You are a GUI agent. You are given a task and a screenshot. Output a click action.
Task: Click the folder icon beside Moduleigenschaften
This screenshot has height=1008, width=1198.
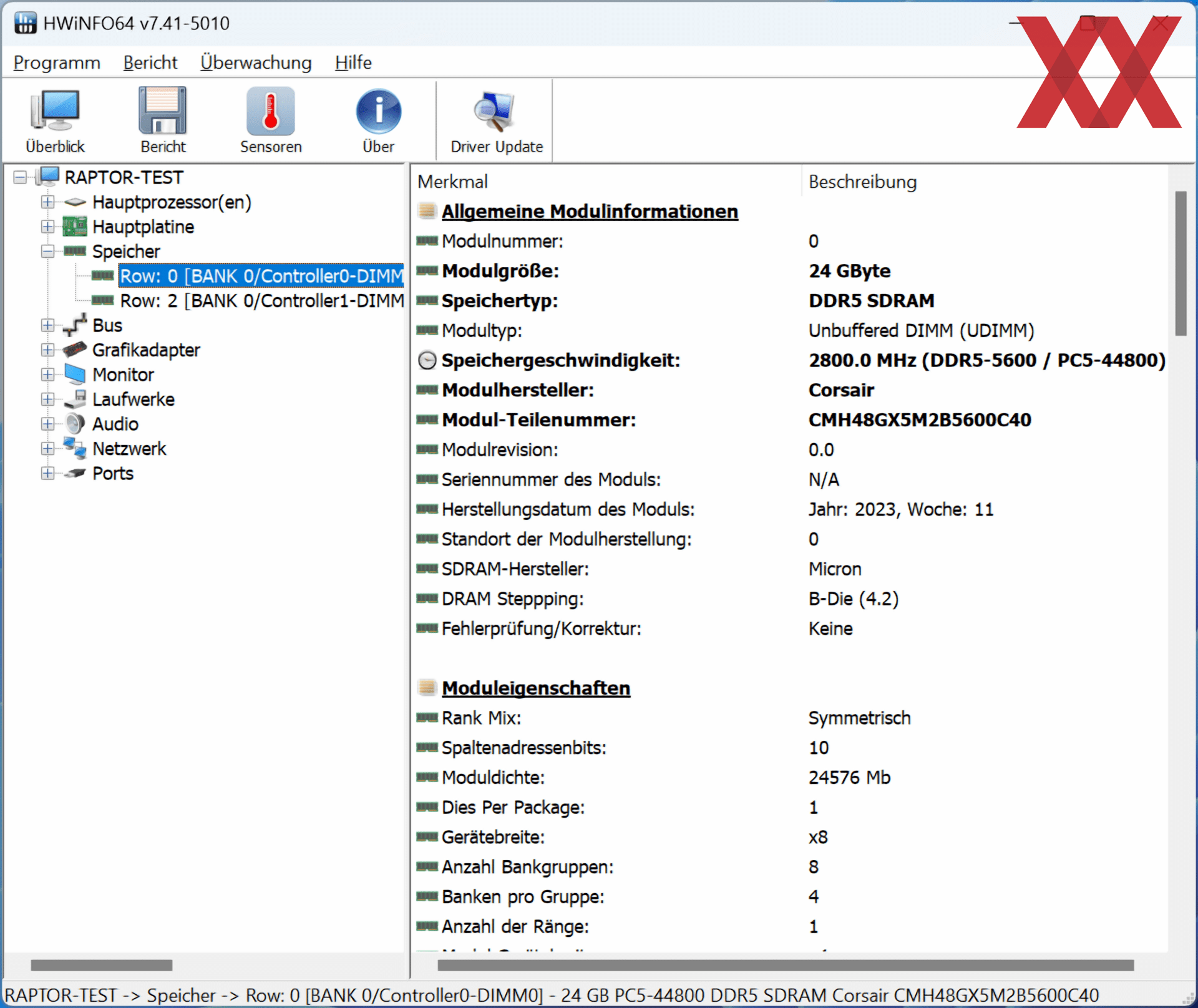pyautogui.click(x=427, y=688)
